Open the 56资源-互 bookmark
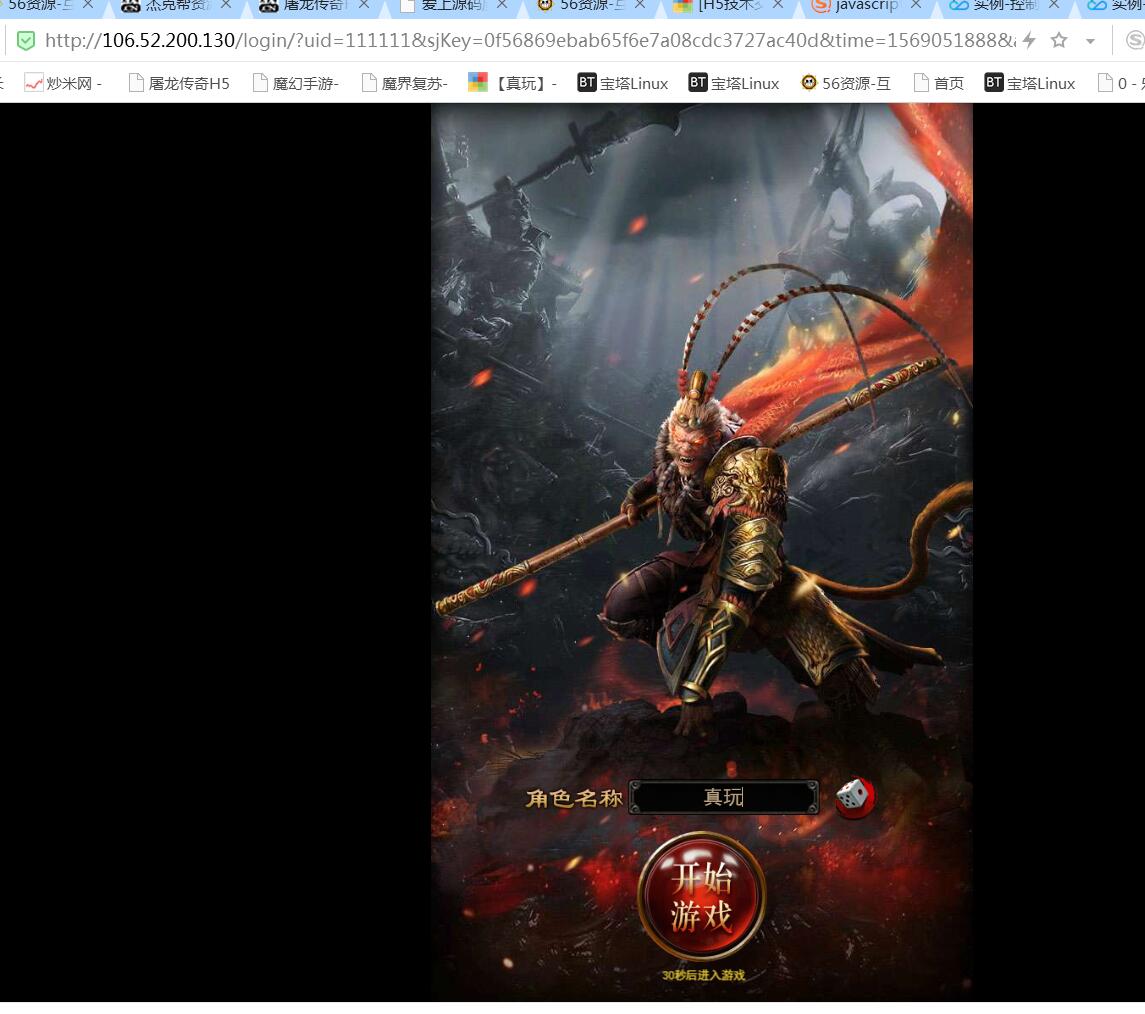This screenshot has height=1014, width=1145. click(x=846, y=83)
